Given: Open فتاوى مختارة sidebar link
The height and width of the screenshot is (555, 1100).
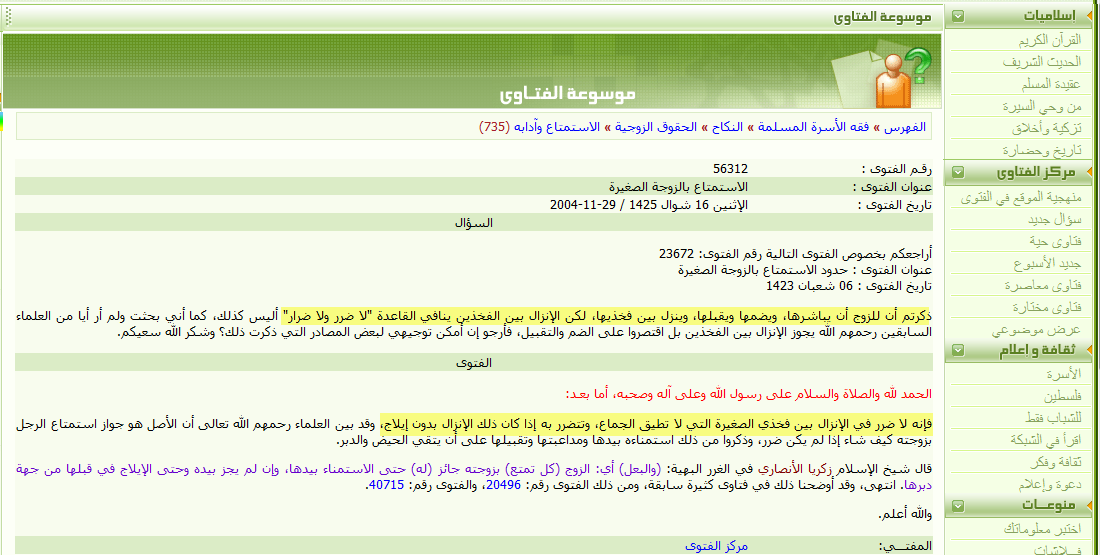Looking at the screenshot, I should click(x=1047, y=307).
